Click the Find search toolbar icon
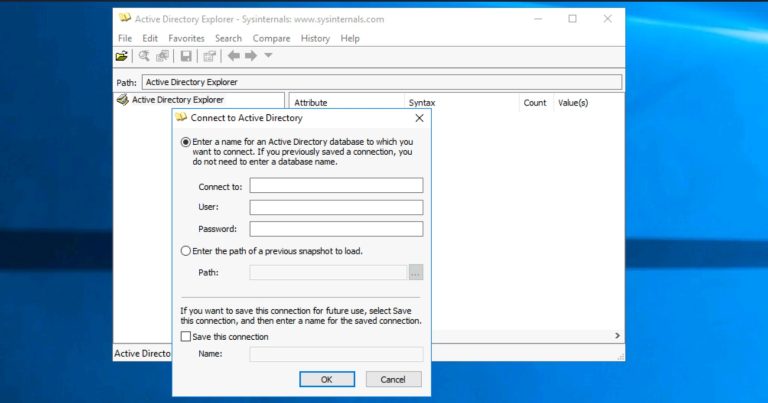The image size is (768, 403). pyautogui.click(x=145, y=56)
